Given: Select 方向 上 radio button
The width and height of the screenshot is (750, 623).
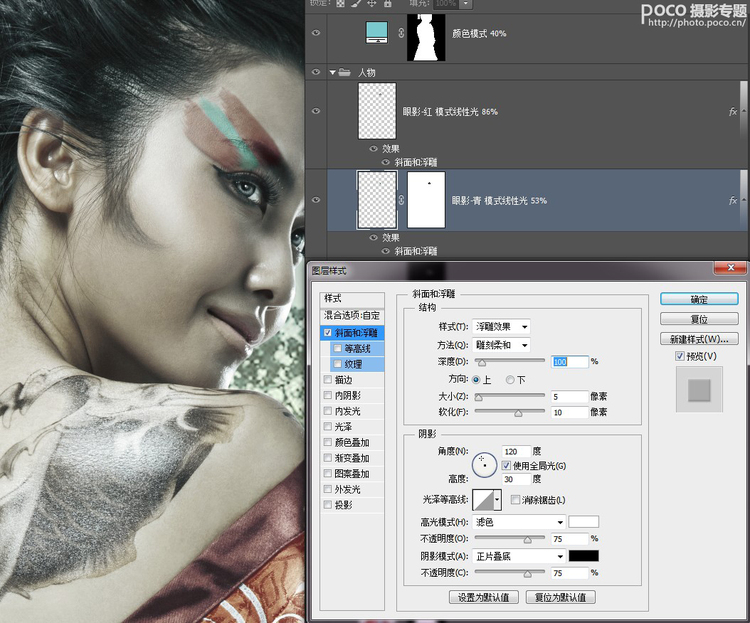Looking at the screenshot, I should click(476, 380).
